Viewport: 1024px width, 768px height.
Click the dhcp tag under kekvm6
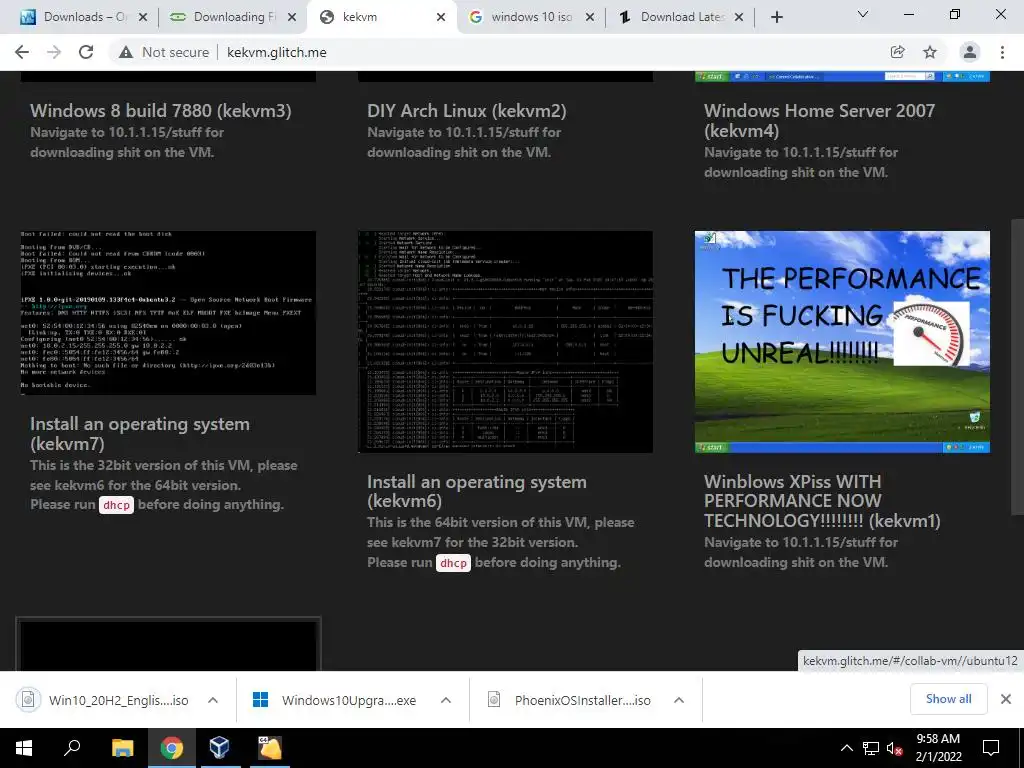click(453, 563)
